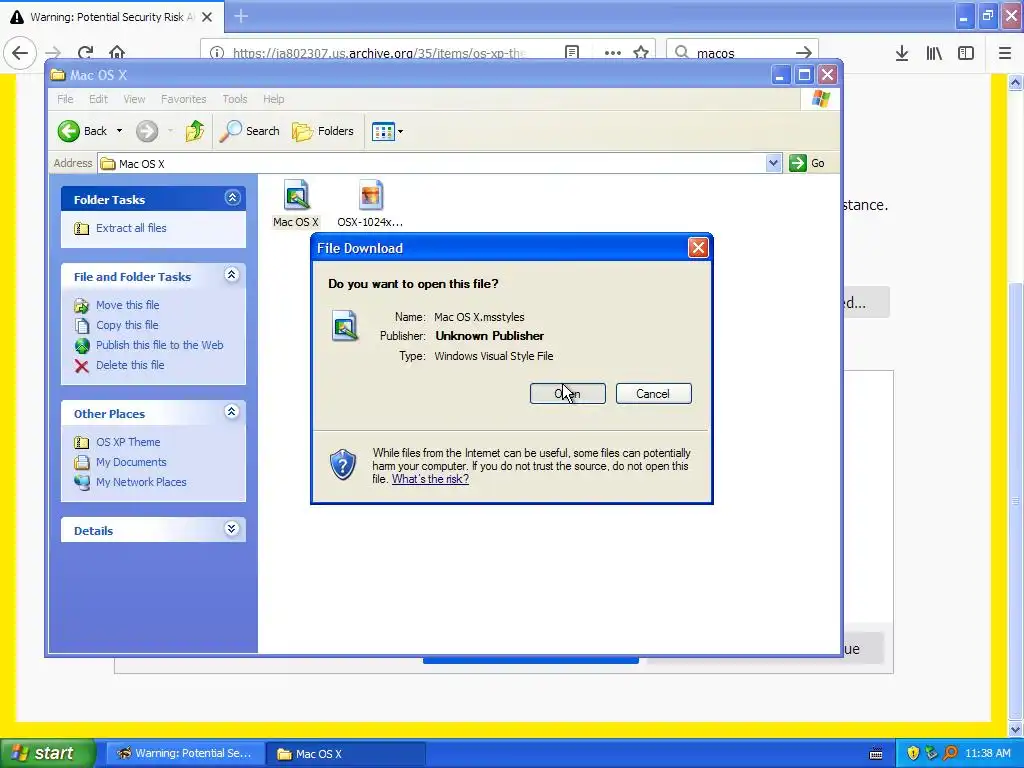Open the View menu in Explorer
The height and width of the screenshot is (768, 1024).
pos(134,99)
